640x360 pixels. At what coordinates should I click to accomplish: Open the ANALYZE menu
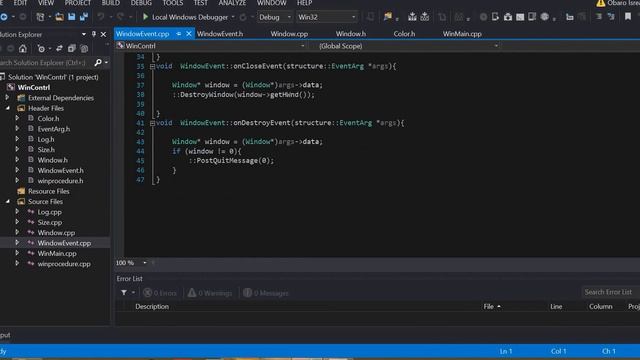232,3
